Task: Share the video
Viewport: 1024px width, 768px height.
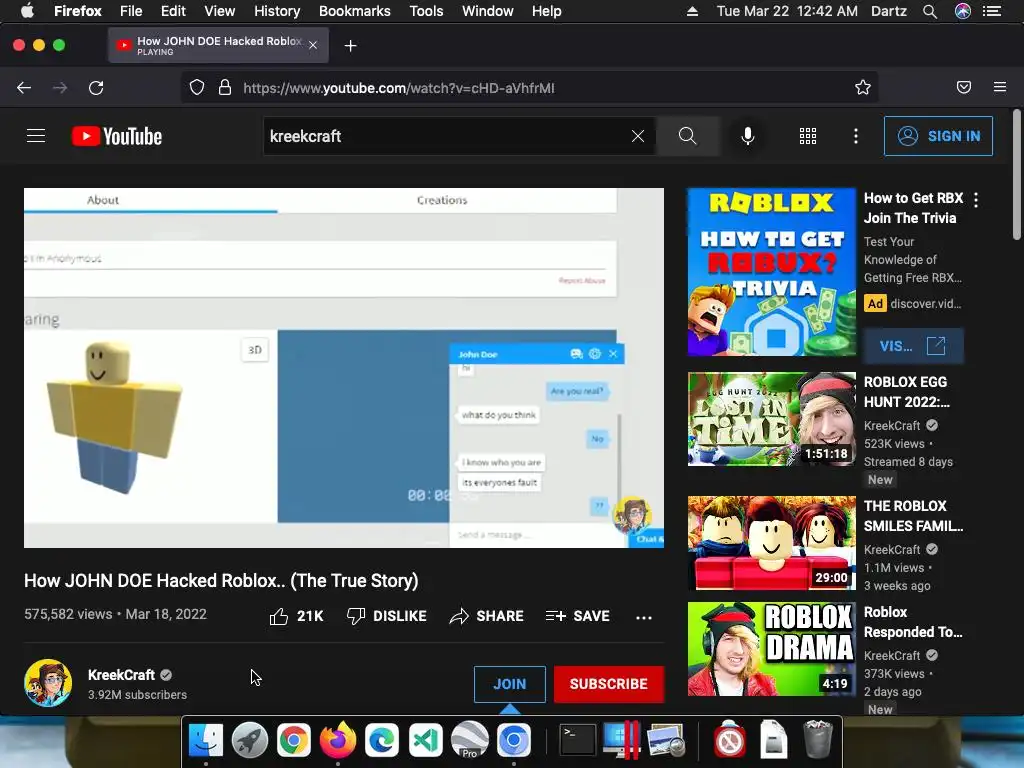Action: pos(487,616)
